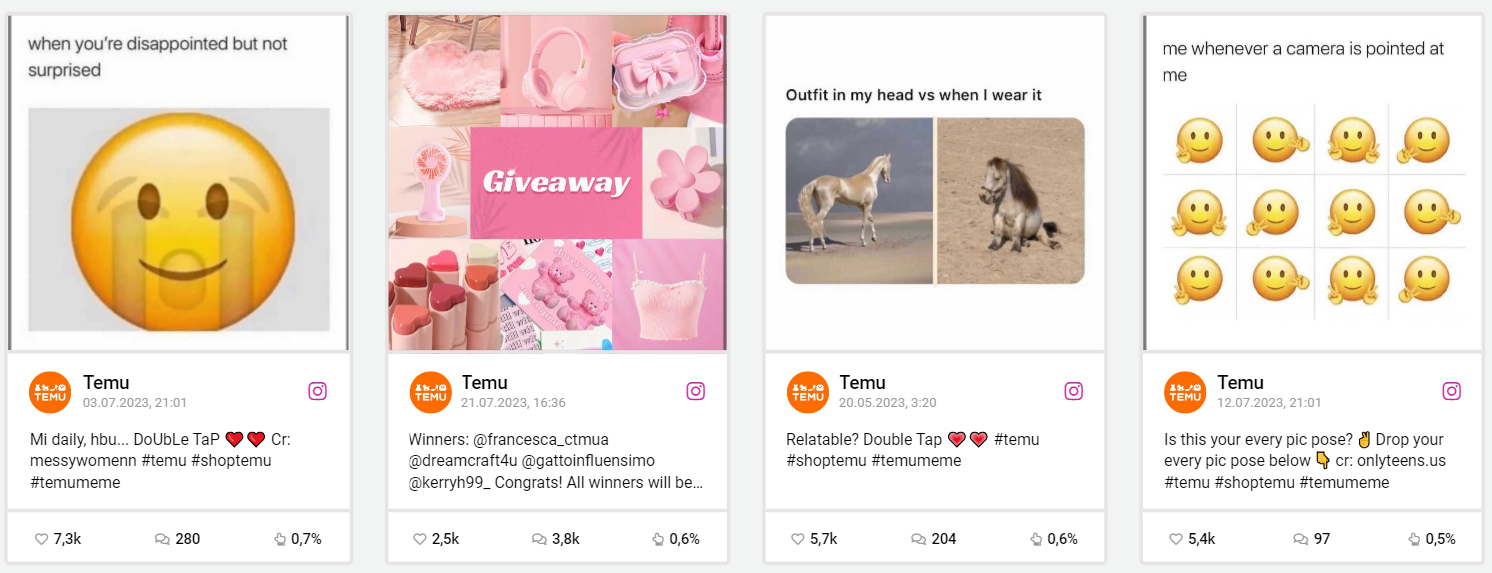Click the comments icon showing 204
The image size is (1492, 573).
tap(918, 539)
